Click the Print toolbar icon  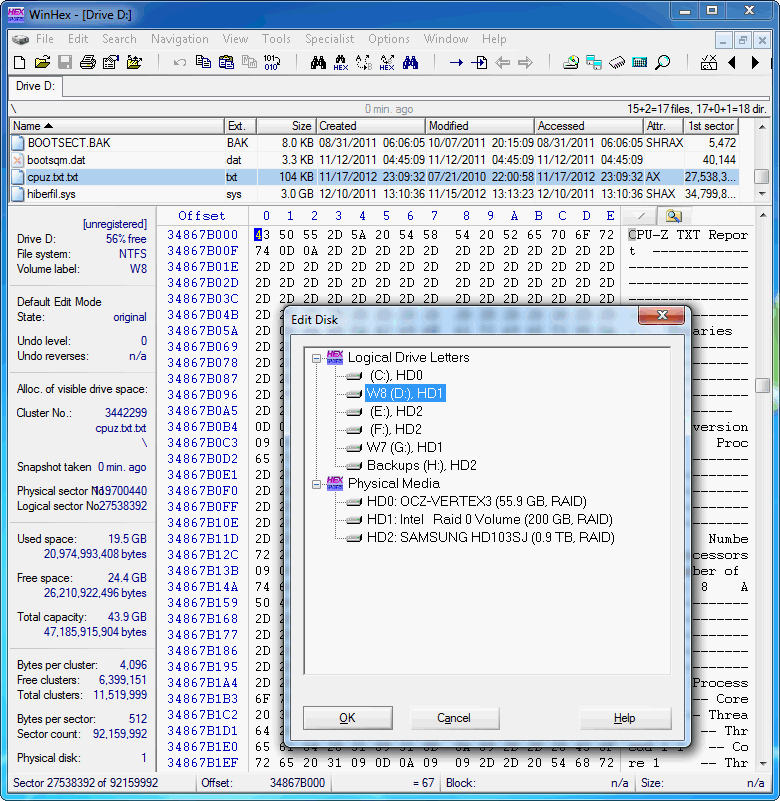click(88, 62)
